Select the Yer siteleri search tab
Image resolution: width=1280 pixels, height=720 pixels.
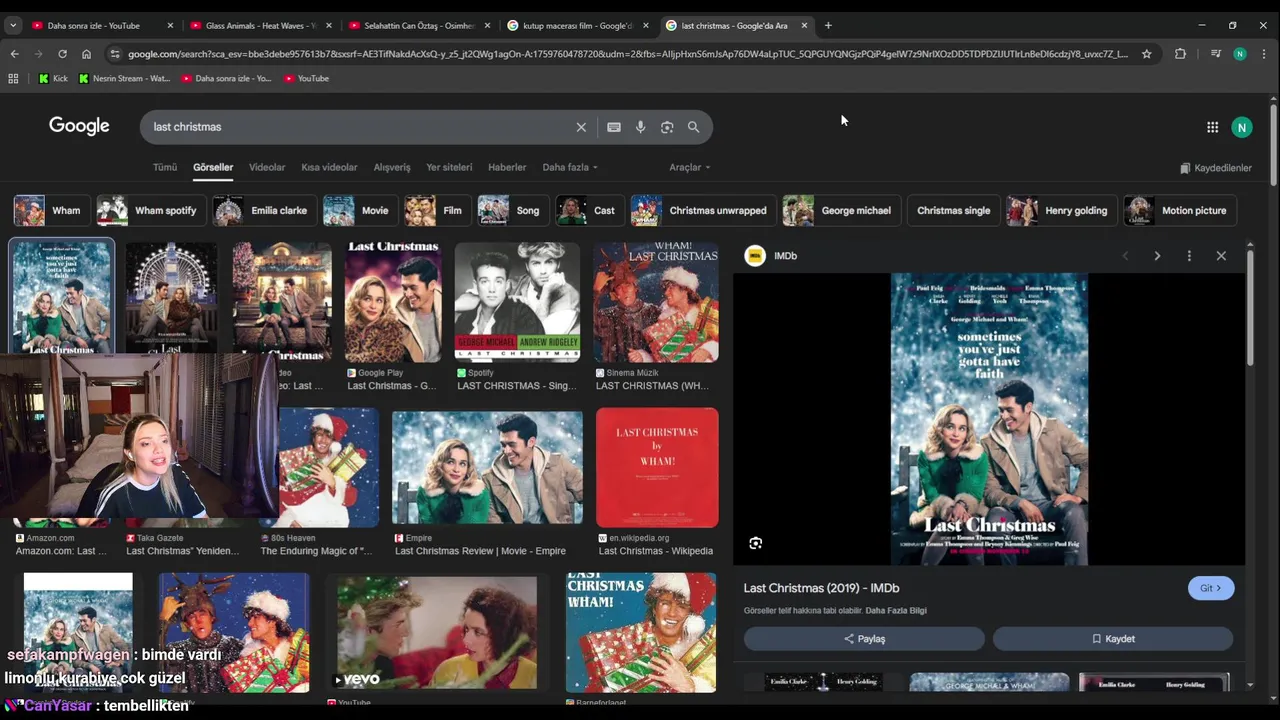click(x=449, y=167)
